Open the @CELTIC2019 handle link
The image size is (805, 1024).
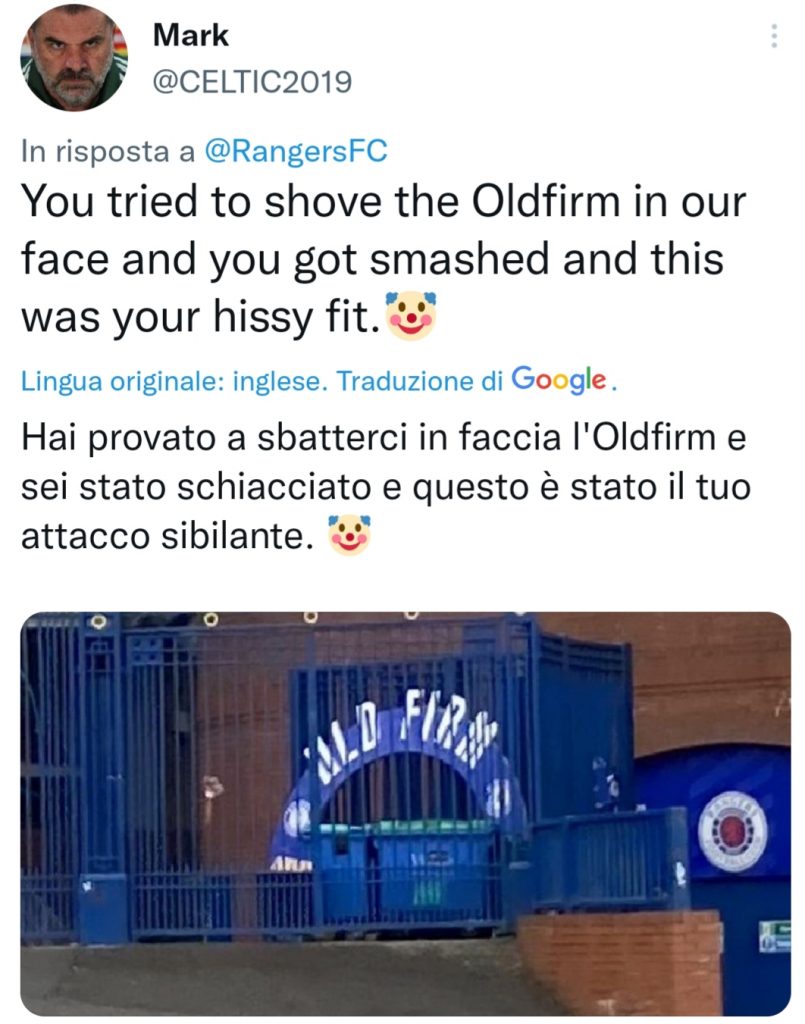(x=252, y=82)
